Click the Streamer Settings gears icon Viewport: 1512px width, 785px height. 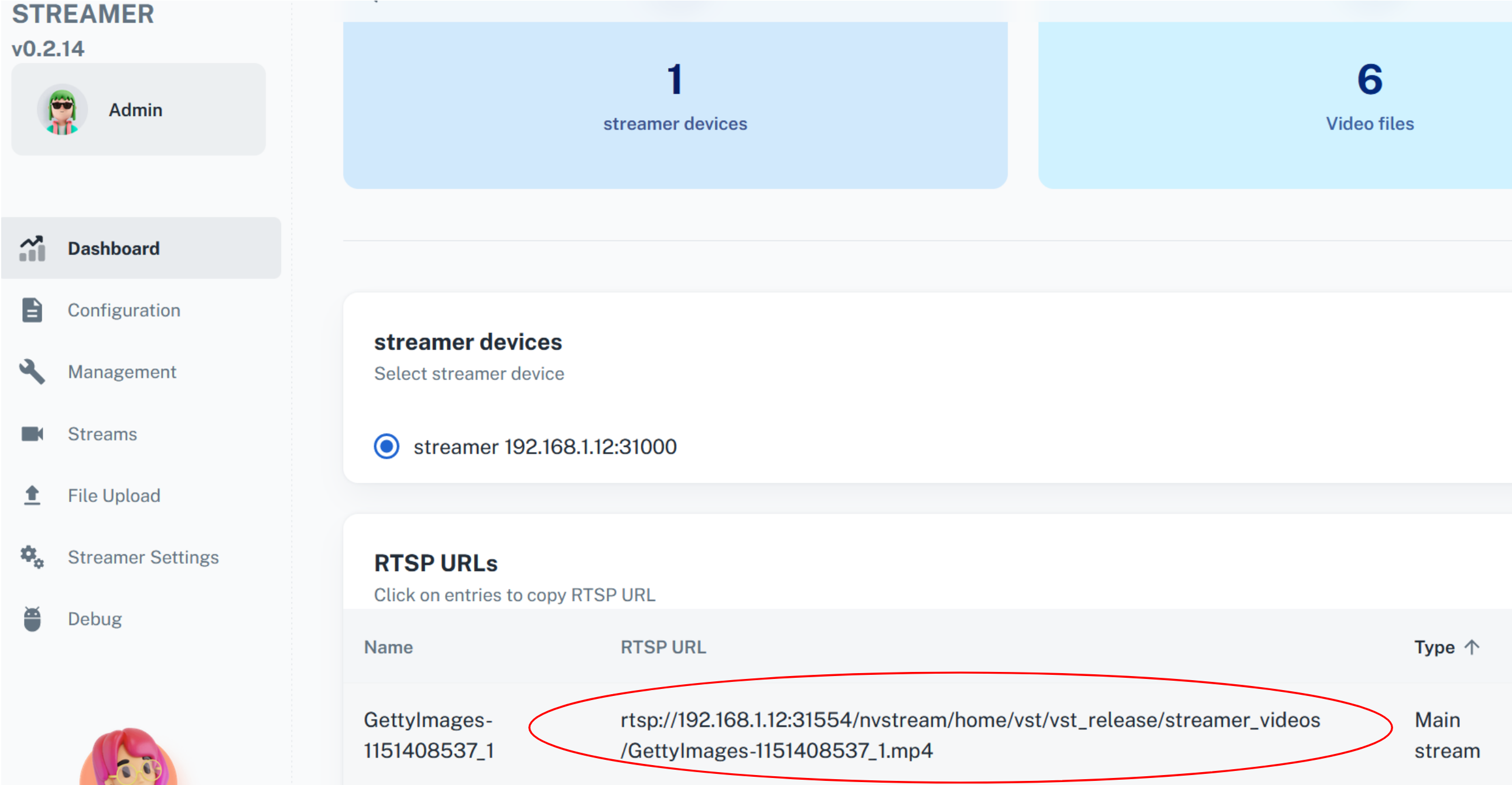tap(32, 557)
